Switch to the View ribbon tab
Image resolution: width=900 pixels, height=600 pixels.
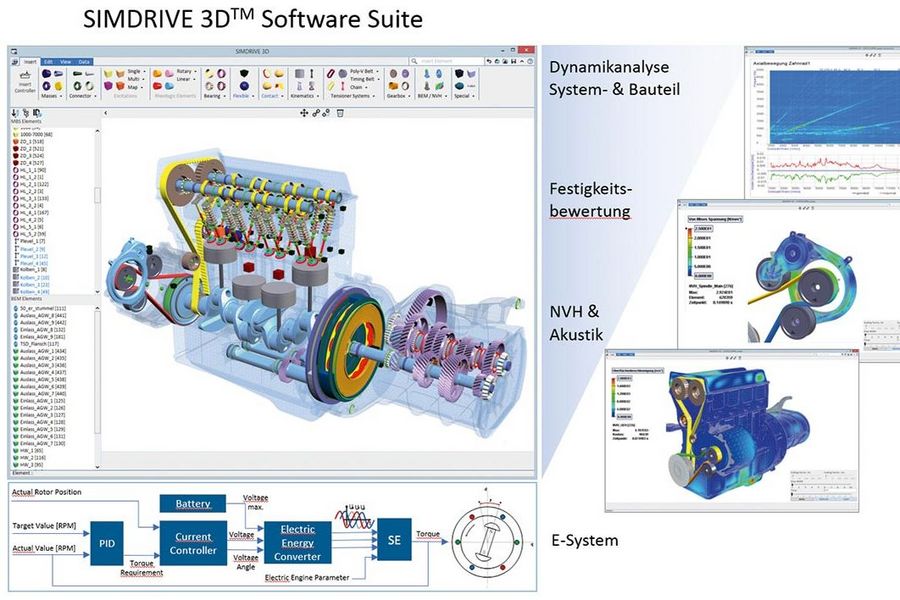65,62
